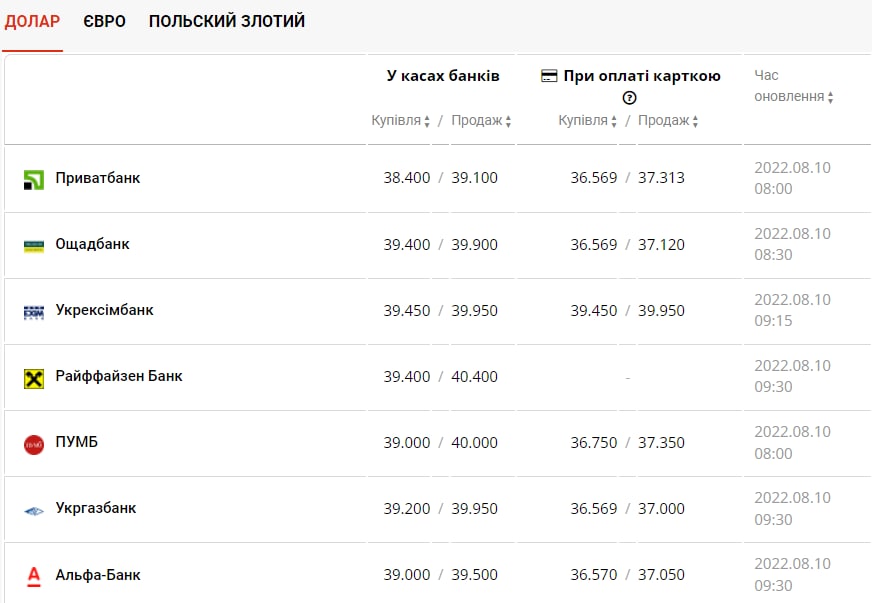The image size is (872, 603).
Task: Switch to the ЄВРО tab
Action: (x=105, y=21)
